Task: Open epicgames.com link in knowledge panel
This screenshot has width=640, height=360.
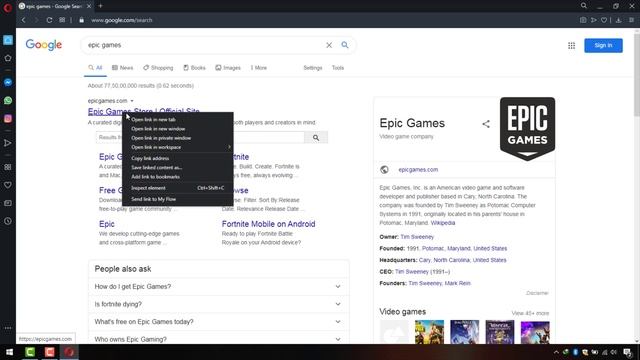Action: pyautogui.click(x=418, y=169)
